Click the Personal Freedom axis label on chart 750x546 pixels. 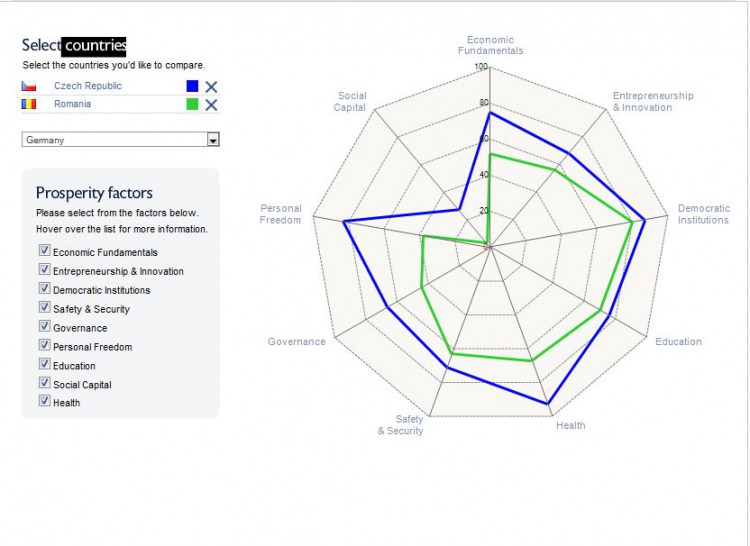pos(280,214)
